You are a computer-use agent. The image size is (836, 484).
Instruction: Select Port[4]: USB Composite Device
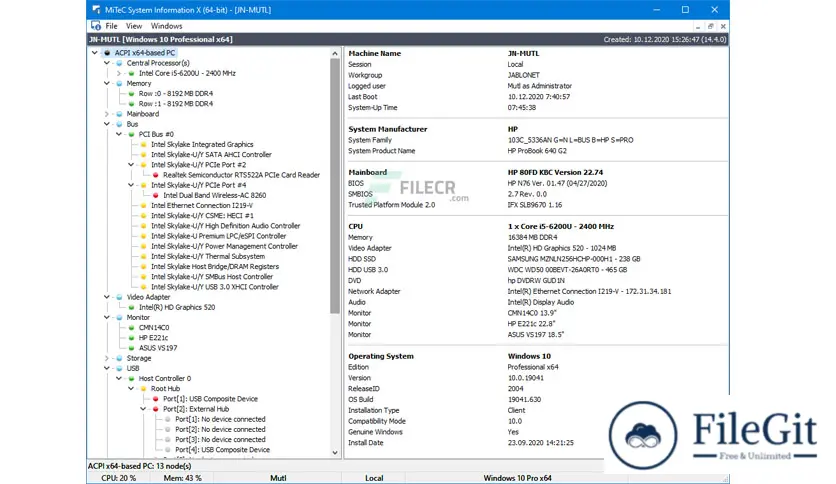pos(222,450)
